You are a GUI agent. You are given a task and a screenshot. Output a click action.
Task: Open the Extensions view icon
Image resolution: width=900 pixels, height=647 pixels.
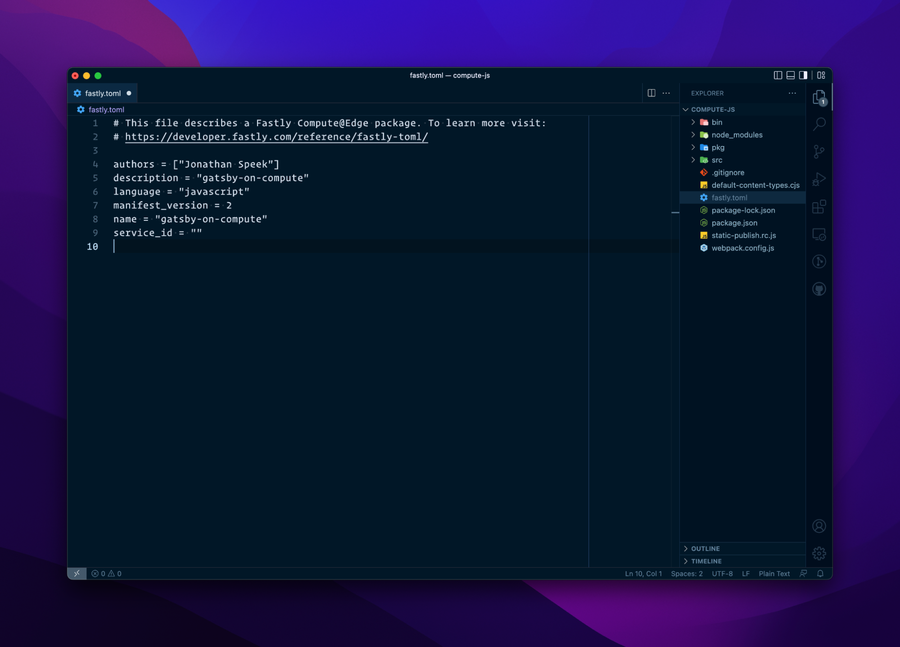click(819, 207)
